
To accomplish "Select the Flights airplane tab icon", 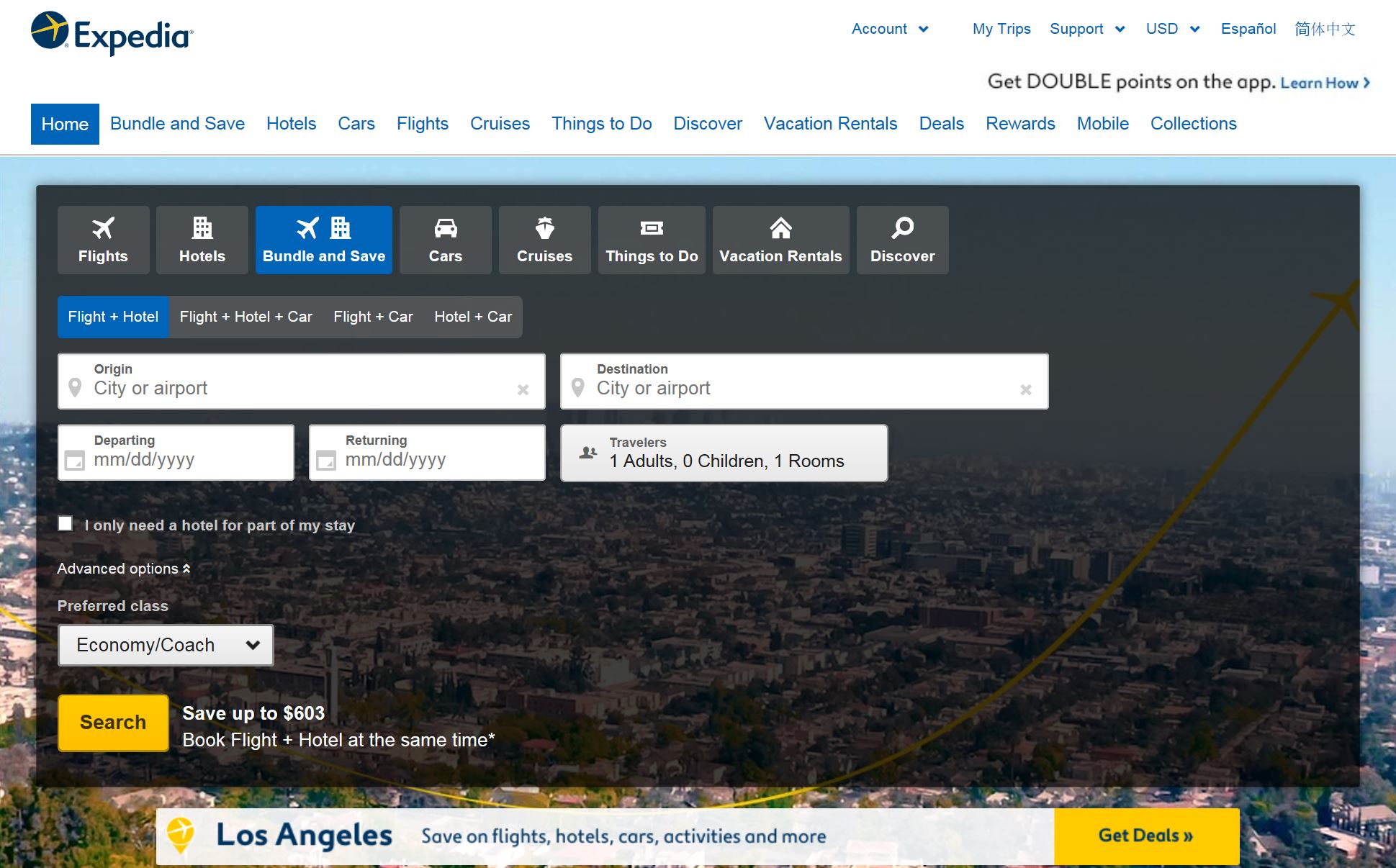I will [x=103, y=228].
